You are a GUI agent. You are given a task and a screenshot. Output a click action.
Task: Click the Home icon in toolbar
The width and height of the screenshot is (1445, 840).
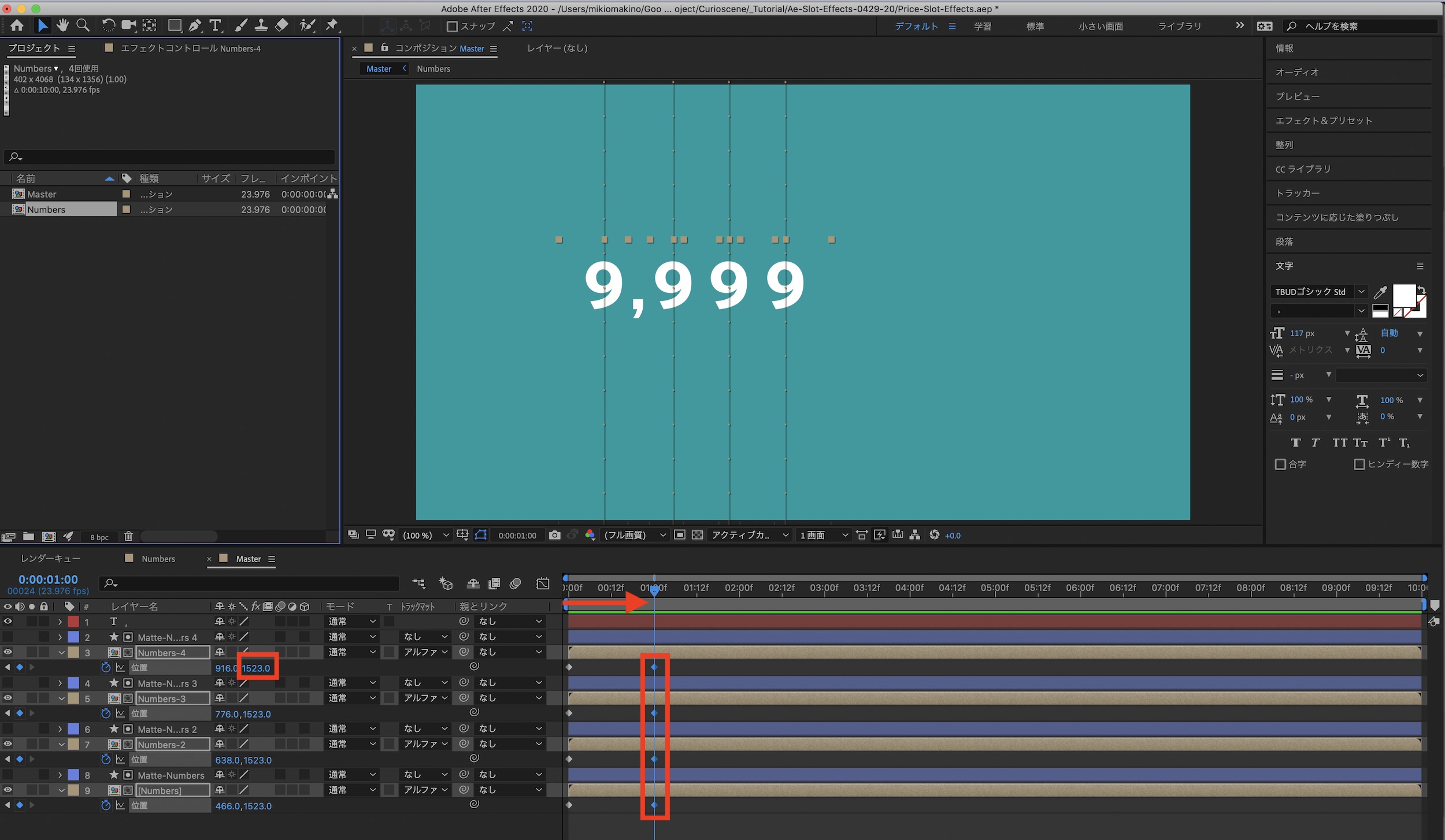point(17,25)
